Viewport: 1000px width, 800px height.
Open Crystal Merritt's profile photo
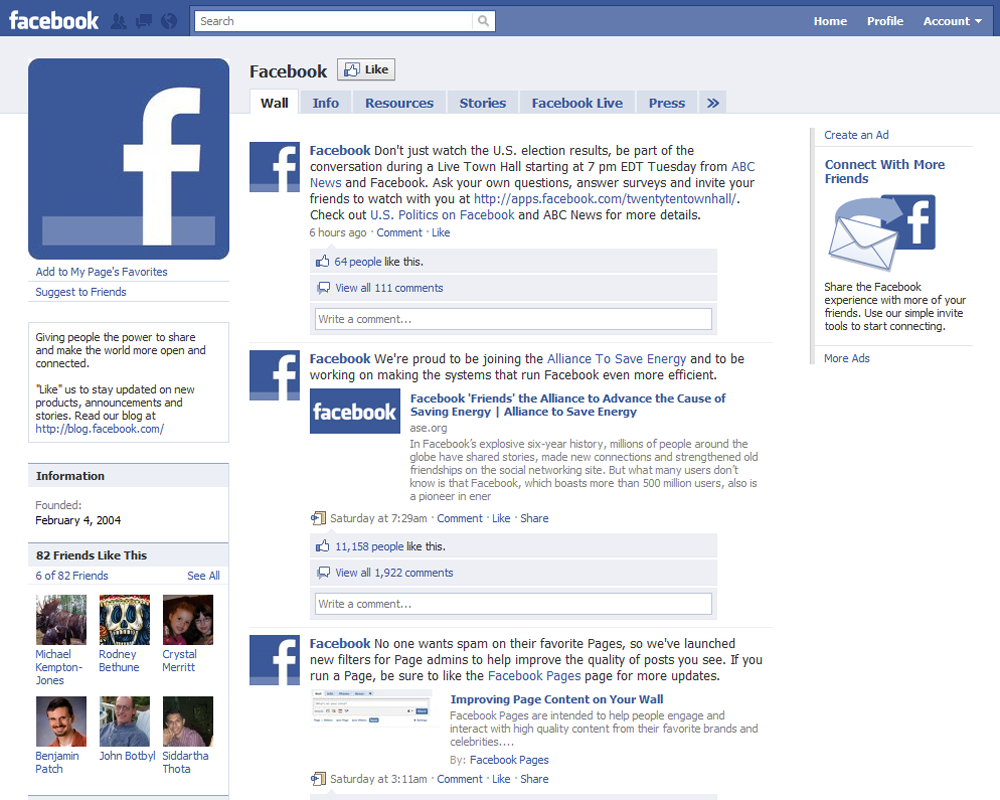point(188,620)
